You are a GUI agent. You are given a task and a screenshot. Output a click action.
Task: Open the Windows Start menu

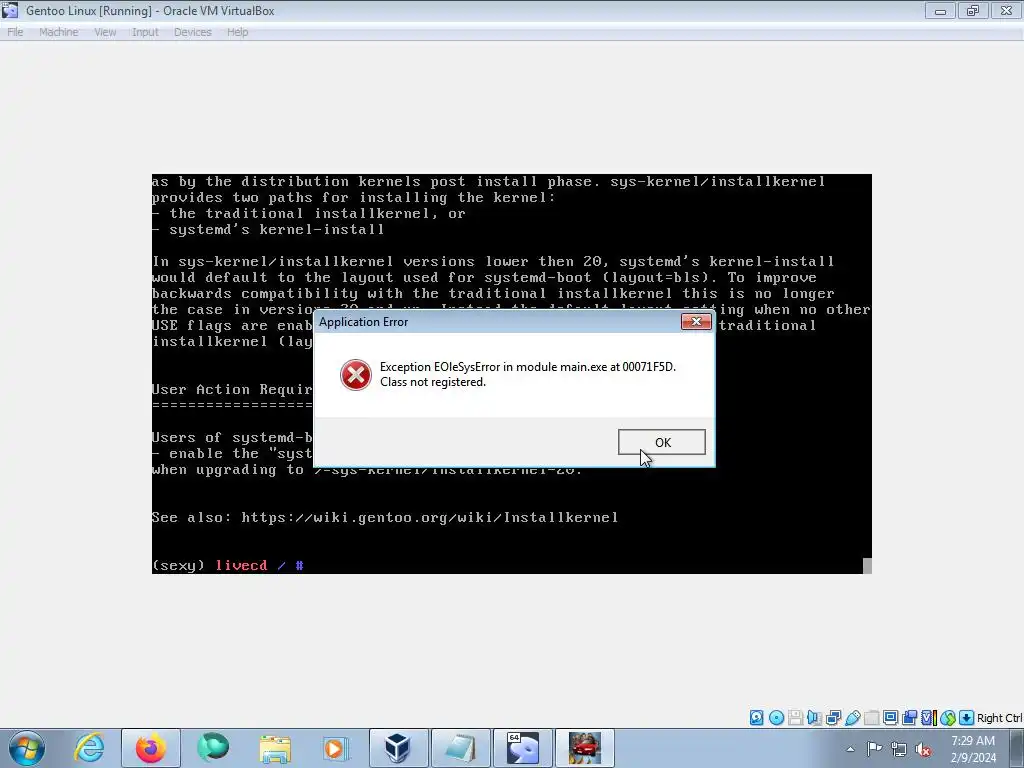(x=27, y=748)
